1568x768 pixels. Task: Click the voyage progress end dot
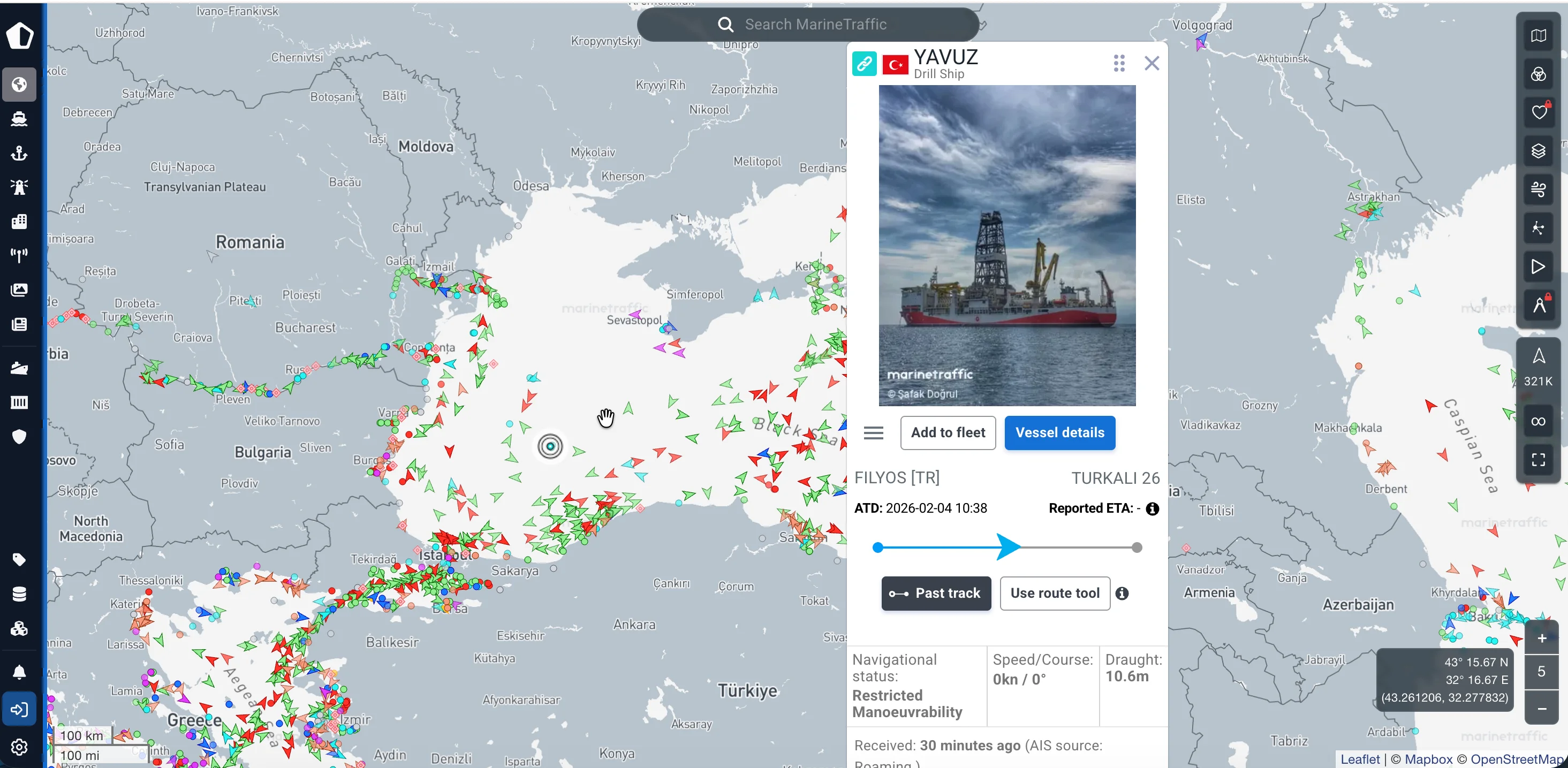pos(1137,548)
